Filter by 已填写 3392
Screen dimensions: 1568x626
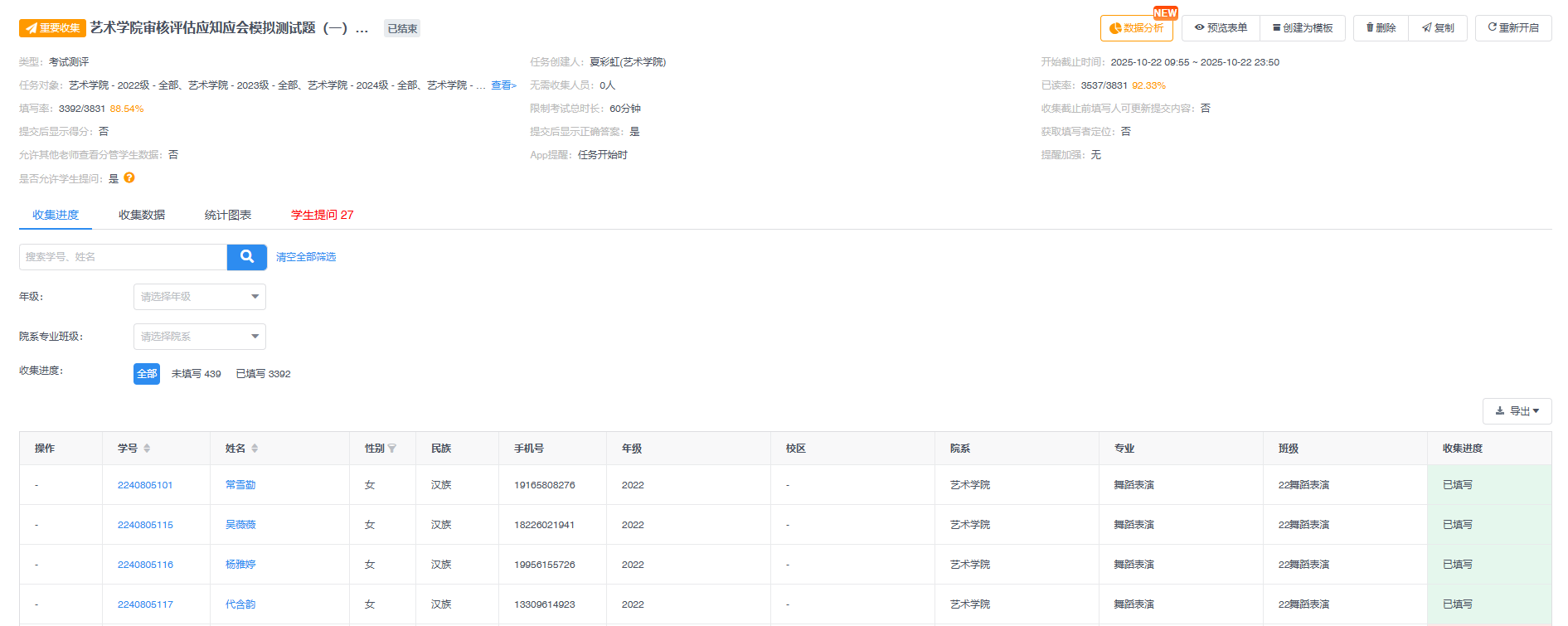[263, 374]
